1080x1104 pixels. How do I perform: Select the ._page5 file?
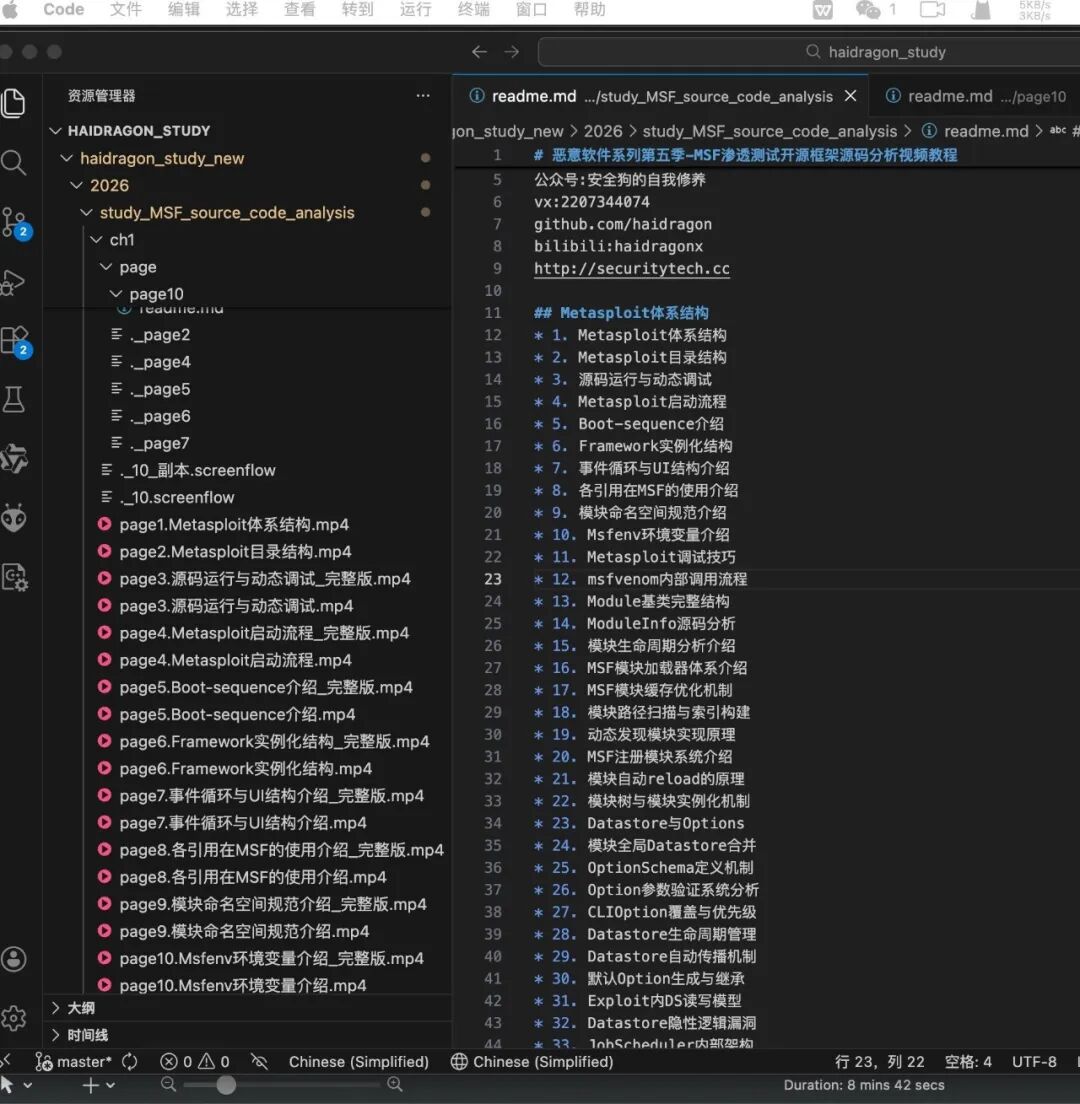pyautogui.click(x=160, y=389)
